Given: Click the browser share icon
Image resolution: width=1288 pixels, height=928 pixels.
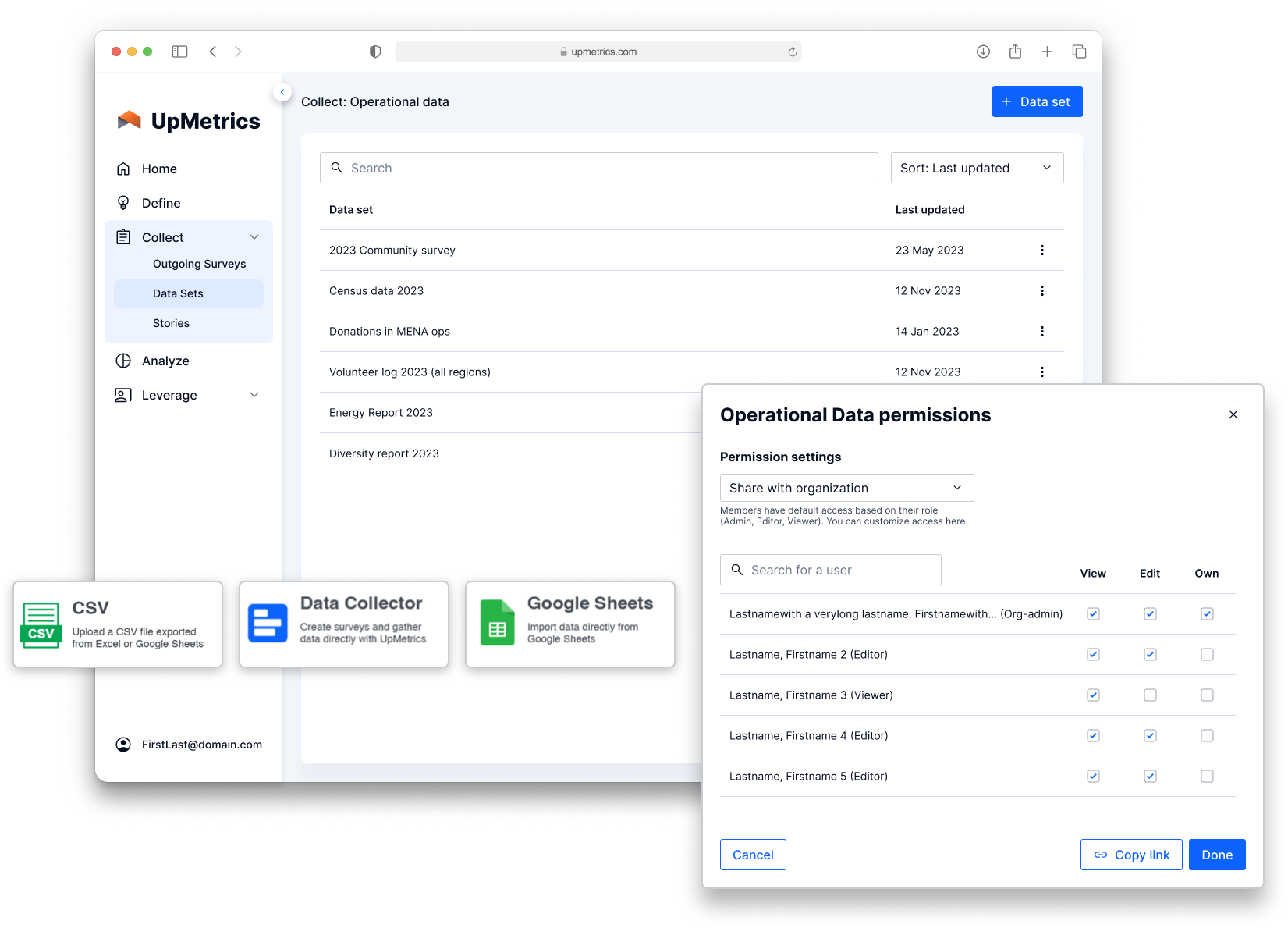Looking at the screenshot, I should pos(1015,52).
